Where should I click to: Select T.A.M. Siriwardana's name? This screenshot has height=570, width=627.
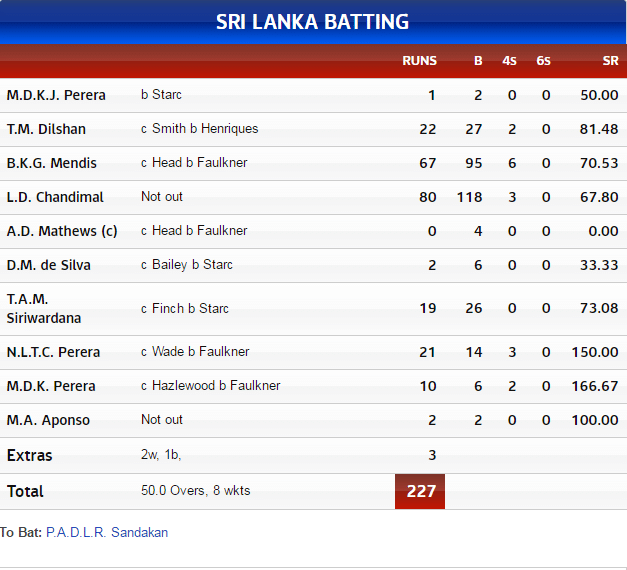tap(44, 308)
